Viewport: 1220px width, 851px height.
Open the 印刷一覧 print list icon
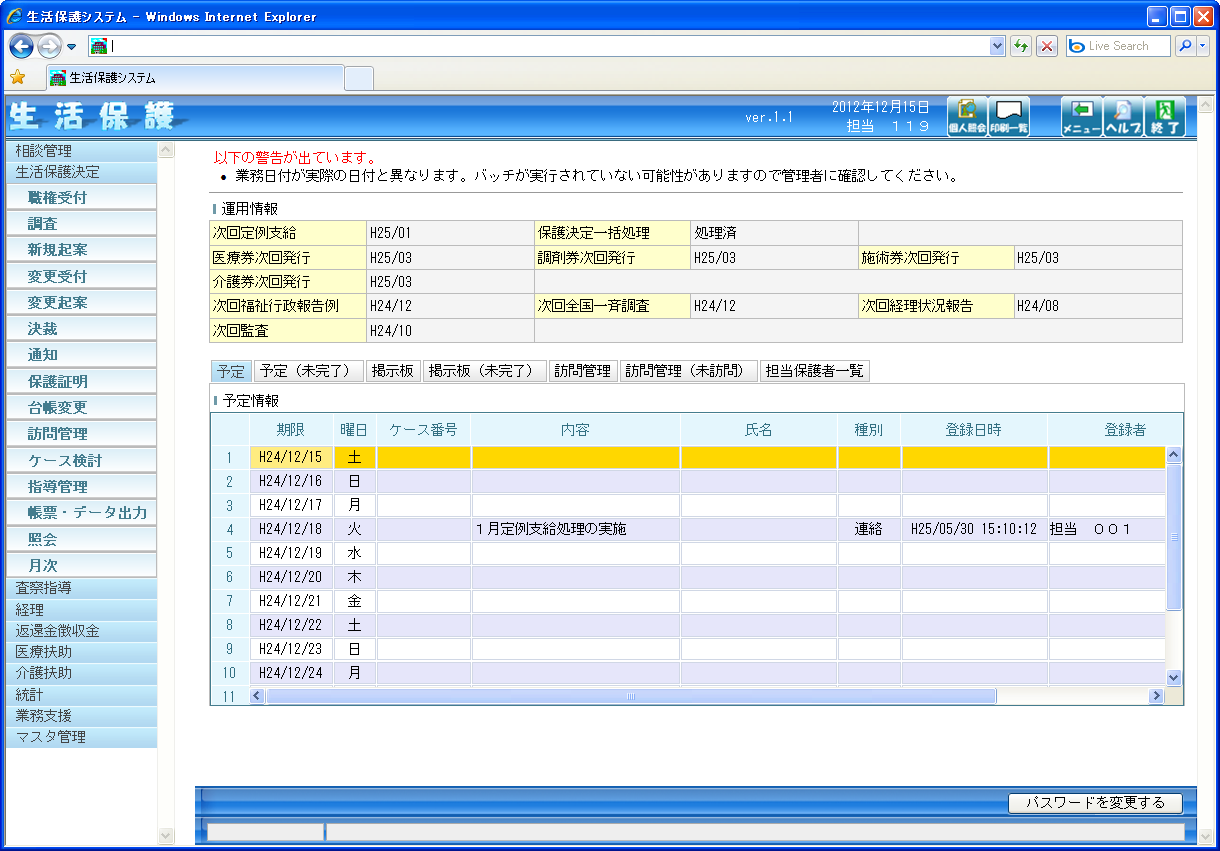(1008, 117)
